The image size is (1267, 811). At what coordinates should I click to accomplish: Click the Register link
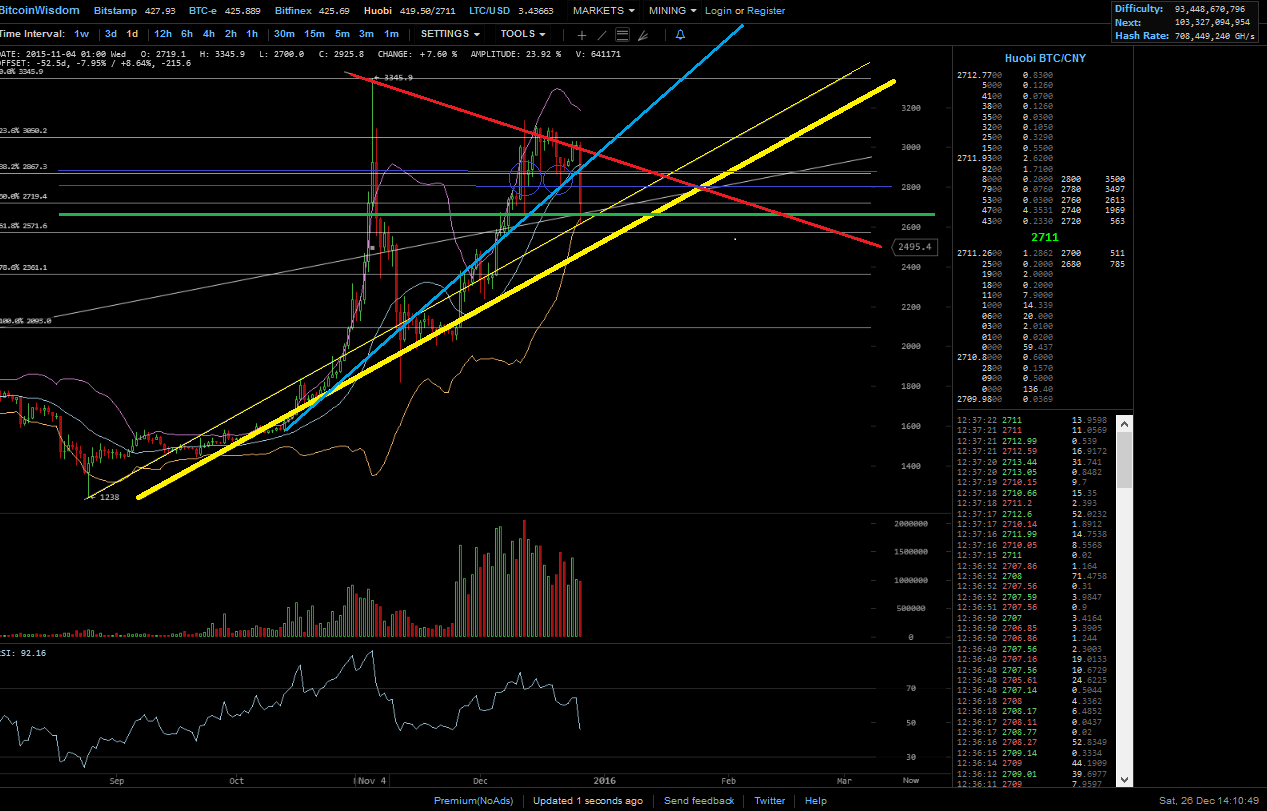coord(766,10)
